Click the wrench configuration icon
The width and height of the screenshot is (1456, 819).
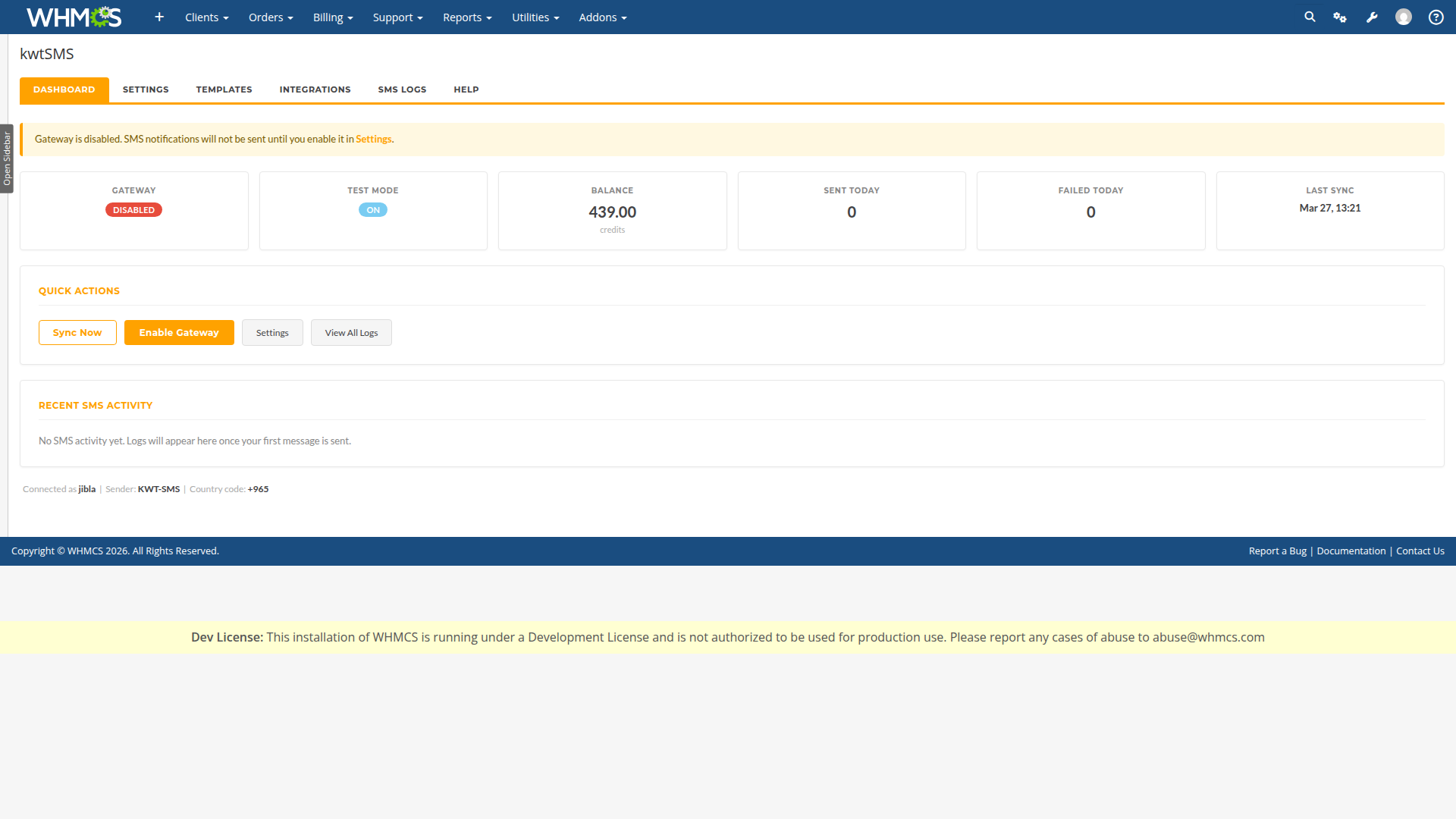[1372, 17]
